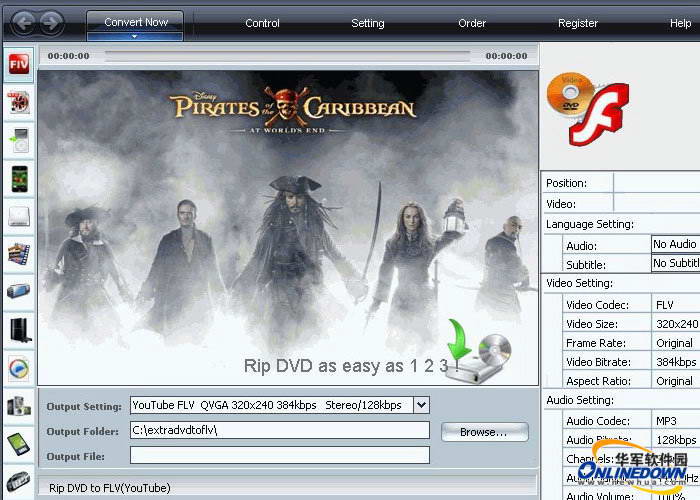This screenshot has width=700, height=500.
Task: Click the Video Setting section header
Action: point(579,283)
